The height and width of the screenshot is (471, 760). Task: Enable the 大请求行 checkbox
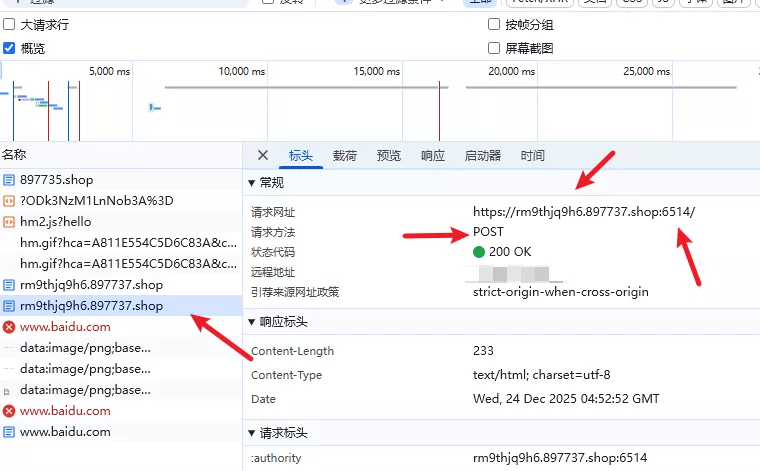[x=9, y=25]
